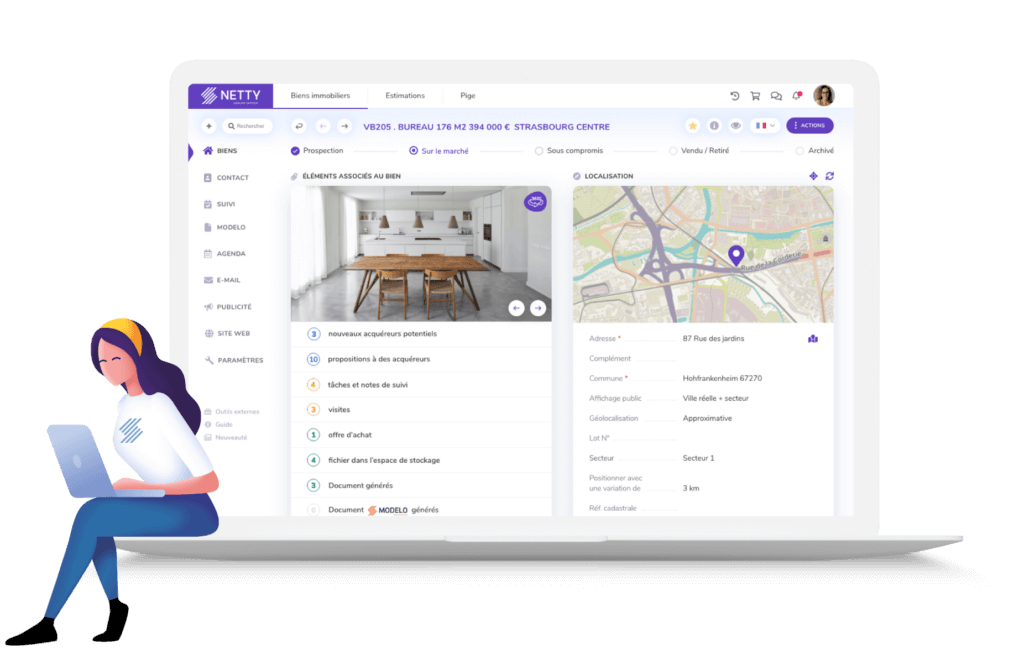Open the French flag language dropdown

point(765,126)
